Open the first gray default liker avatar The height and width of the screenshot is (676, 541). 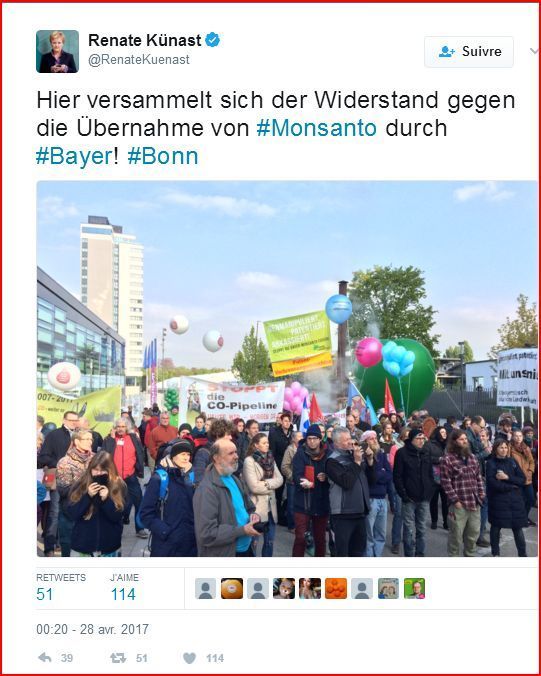[206, 588]
